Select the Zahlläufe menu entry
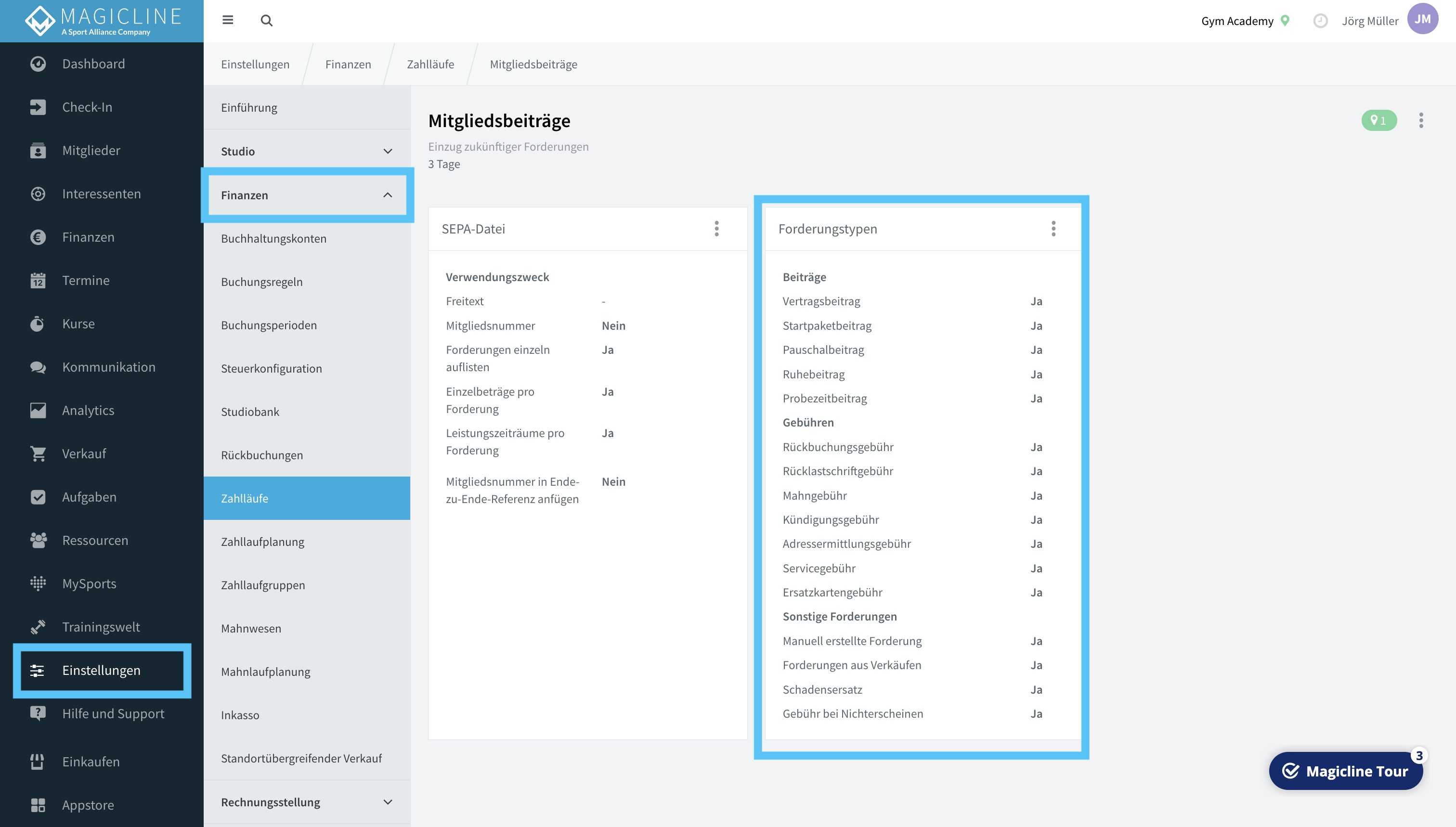Screen dimensions: 1456x827 click(x=307, y=498)
